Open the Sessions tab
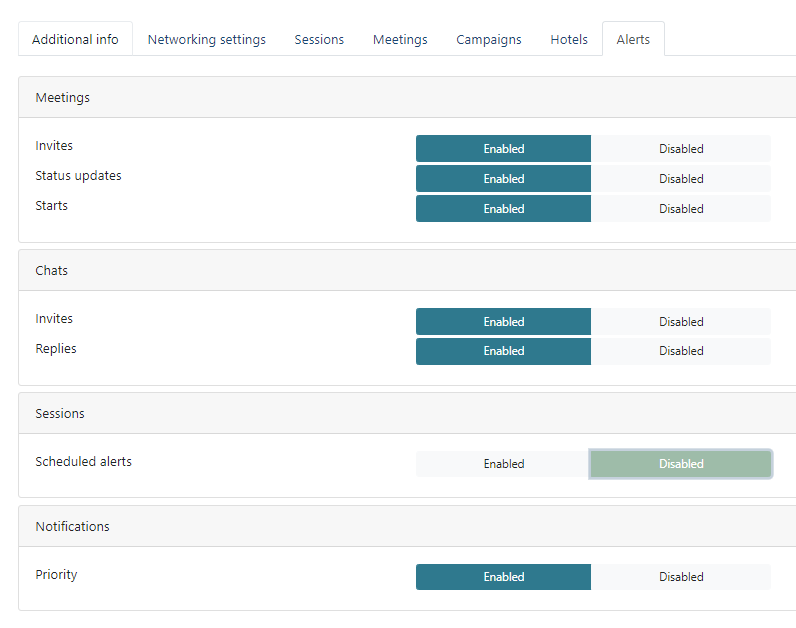Image resolution: width=796 pixels, height=628 pixels. (x=319, y=40)
